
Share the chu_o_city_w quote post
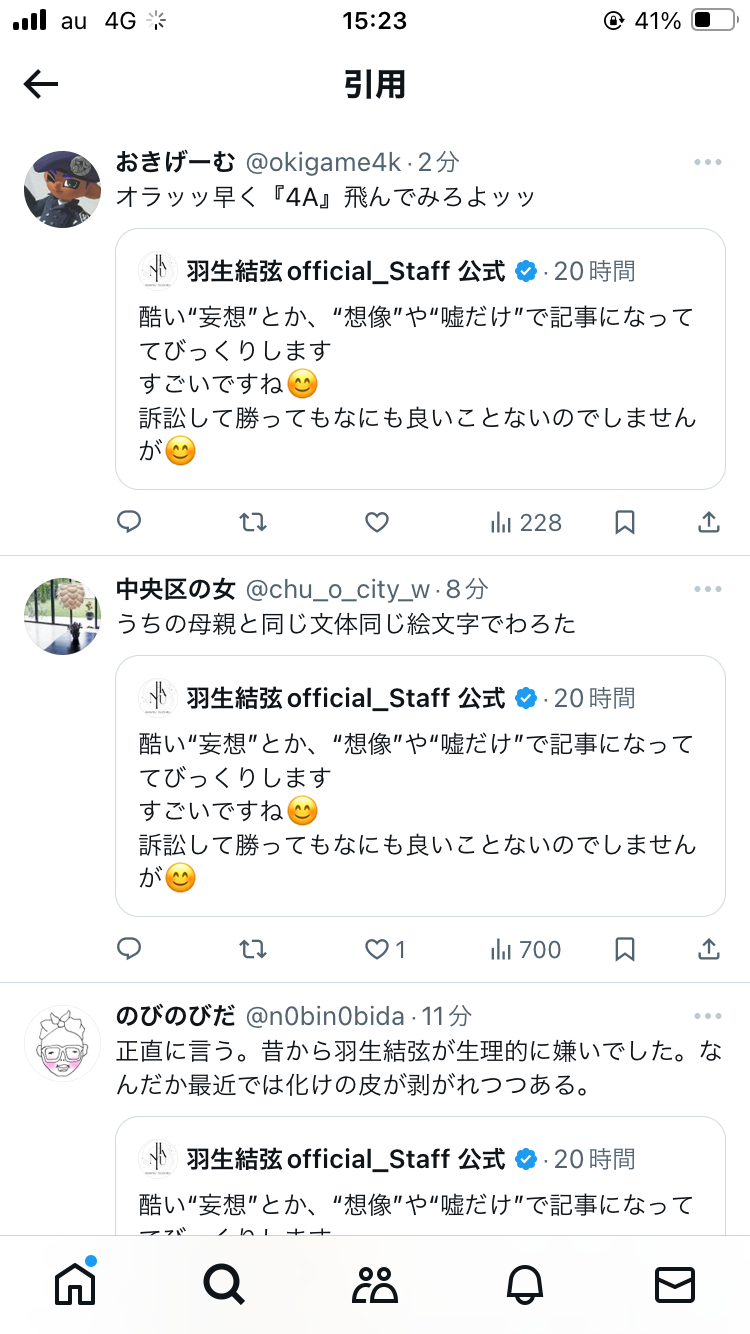pyautogui.click(x=708, y=949)
